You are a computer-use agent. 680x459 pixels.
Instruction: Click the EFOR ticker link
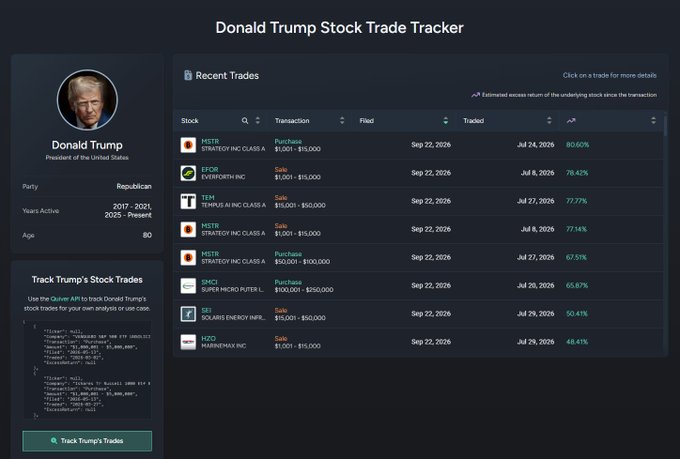coord(209,170)
